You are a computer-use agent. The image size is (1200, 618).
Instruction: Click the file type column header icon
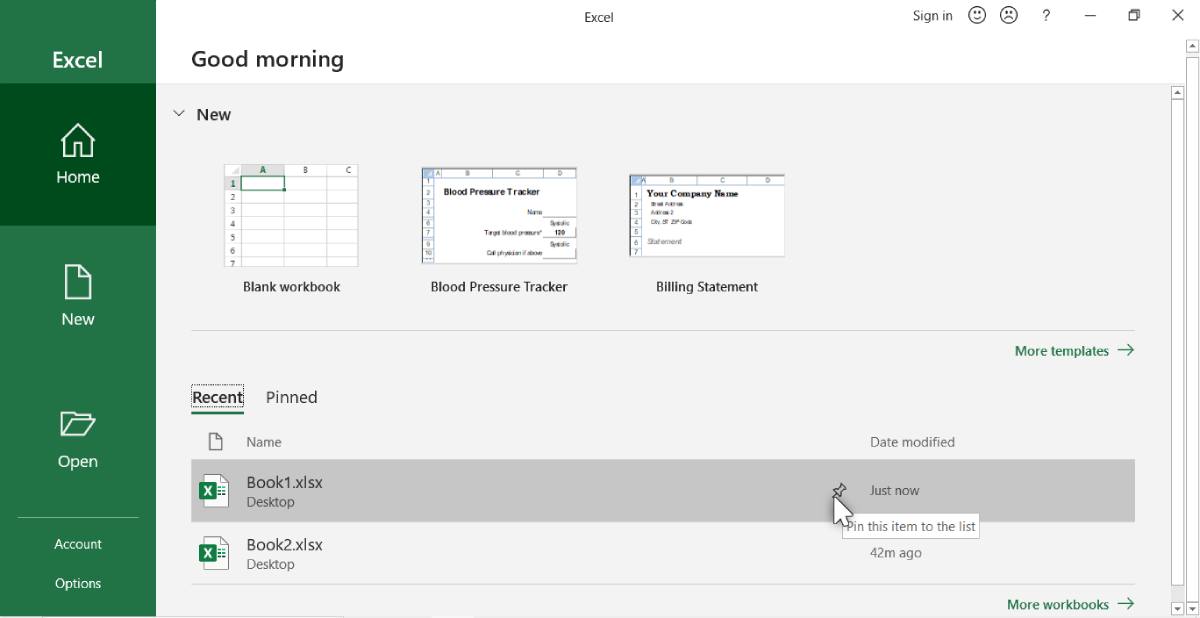(x=214, y=442)
